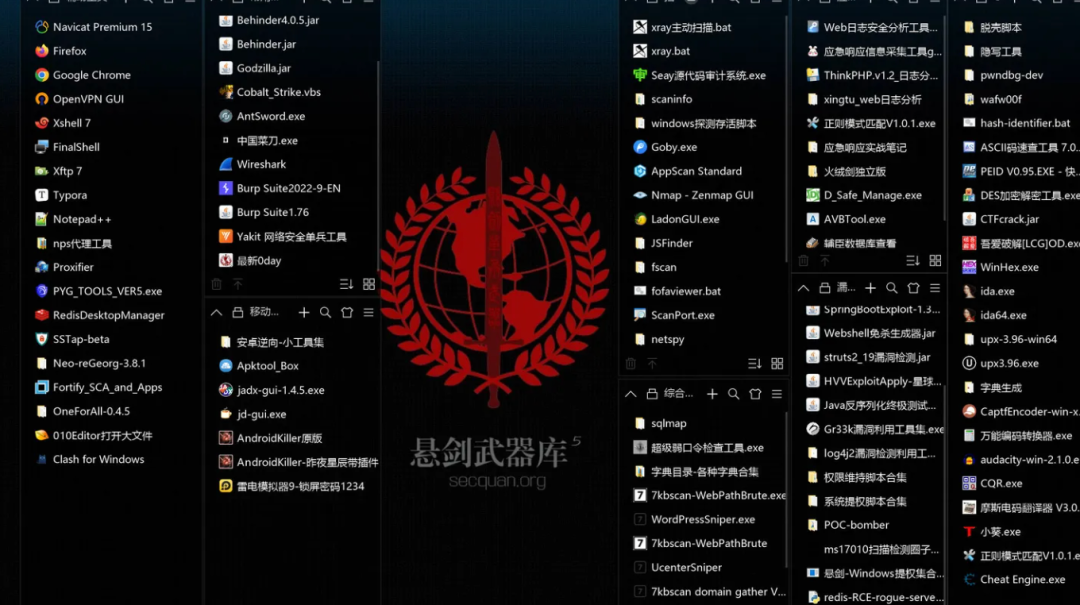The image size is (1080, 605).
Task: Click move-to-top arrow below netspy
Action: [652, 364]
